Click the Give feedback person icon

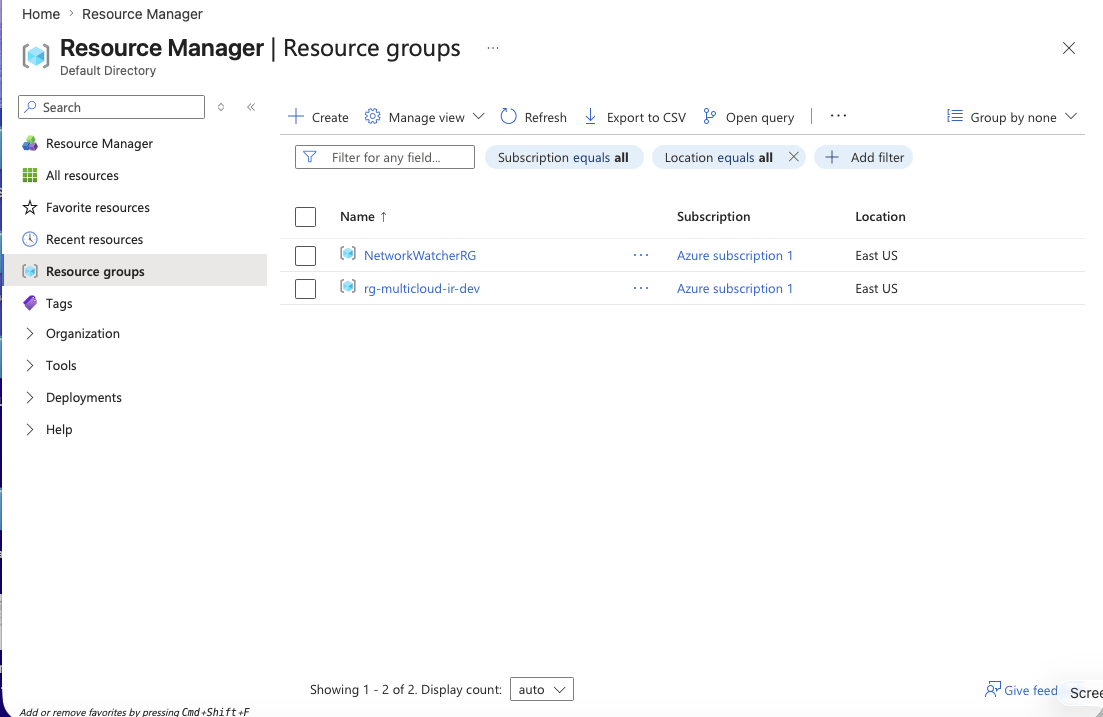pyautogui.click(x=993, y=690)
